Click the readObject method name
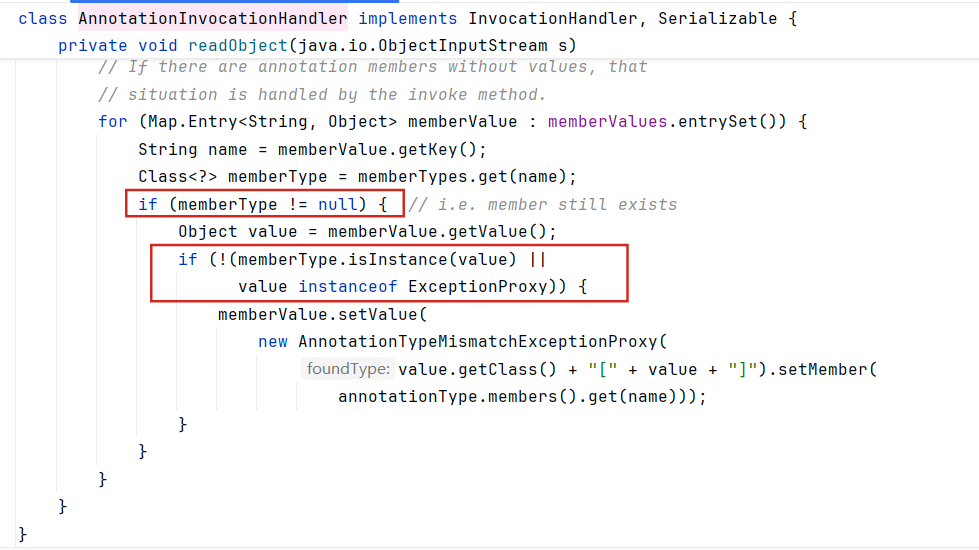The height and width of the screenshot is (550, 979). [x=238, y=46]
